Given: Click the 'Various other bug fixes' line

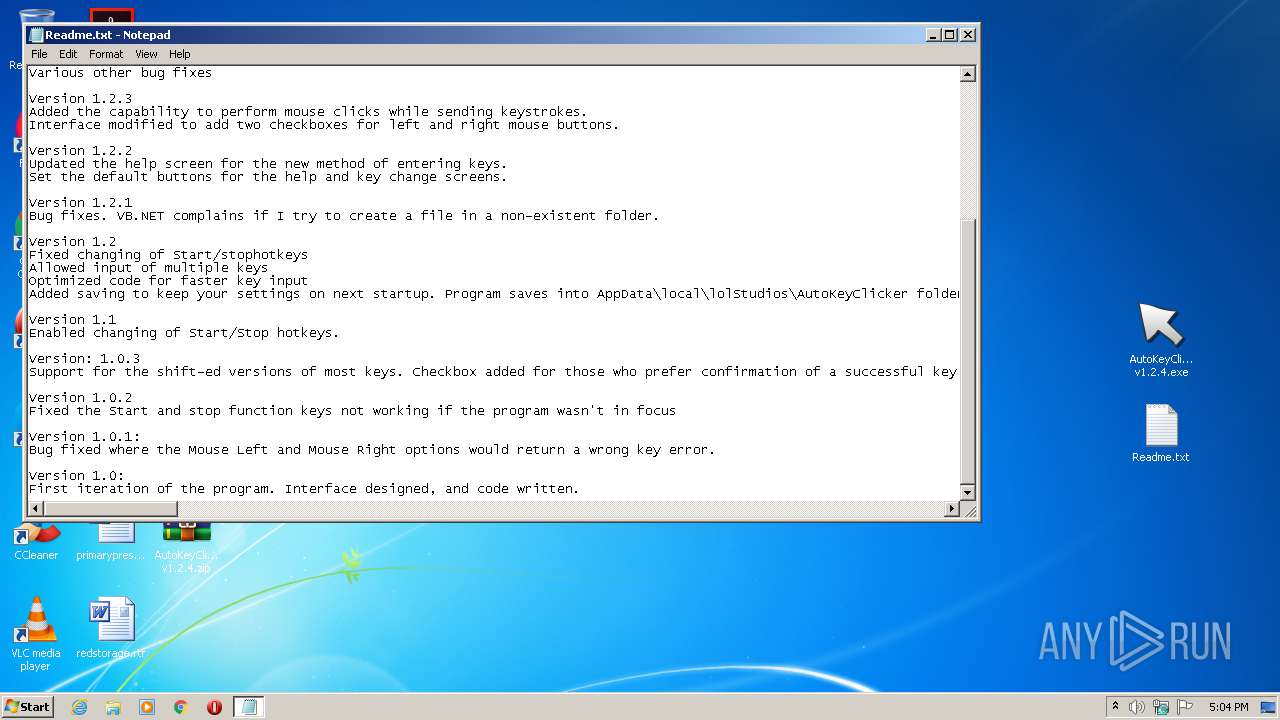Looking at the screenshot, I should 120,72.
